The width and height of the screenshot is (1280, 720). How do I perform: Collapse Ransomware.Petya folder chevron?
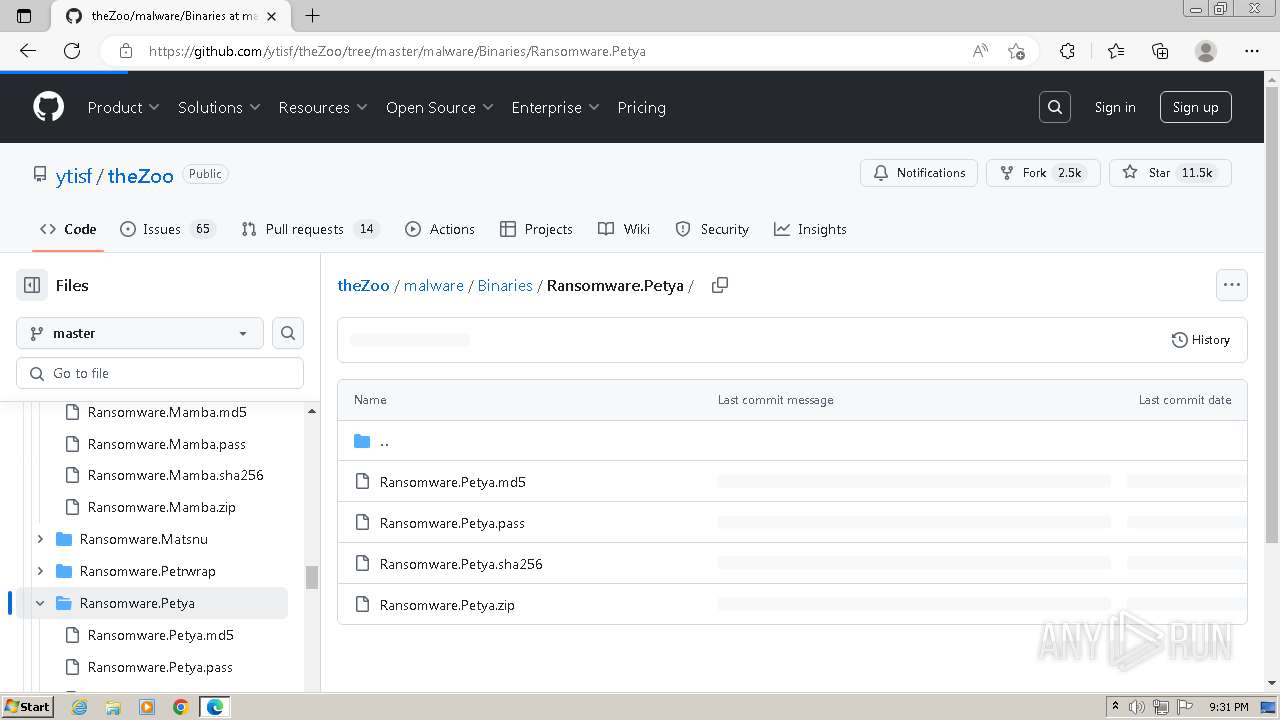click(x=40, y=603)
